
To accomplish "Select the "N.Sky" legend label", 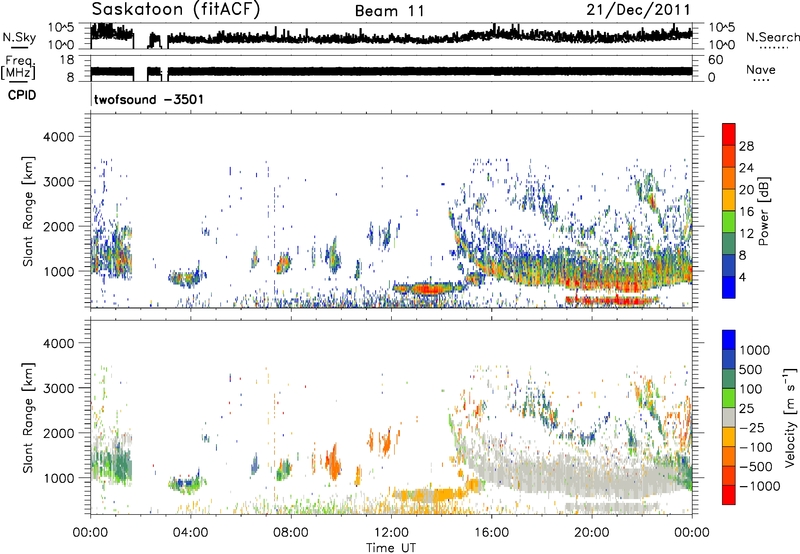I will (x=19, y=37).
